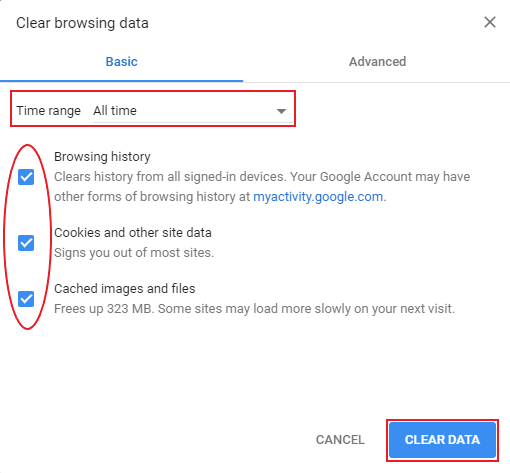
Task: Click the 'Cached images and files' title
Action: [125, 289]
